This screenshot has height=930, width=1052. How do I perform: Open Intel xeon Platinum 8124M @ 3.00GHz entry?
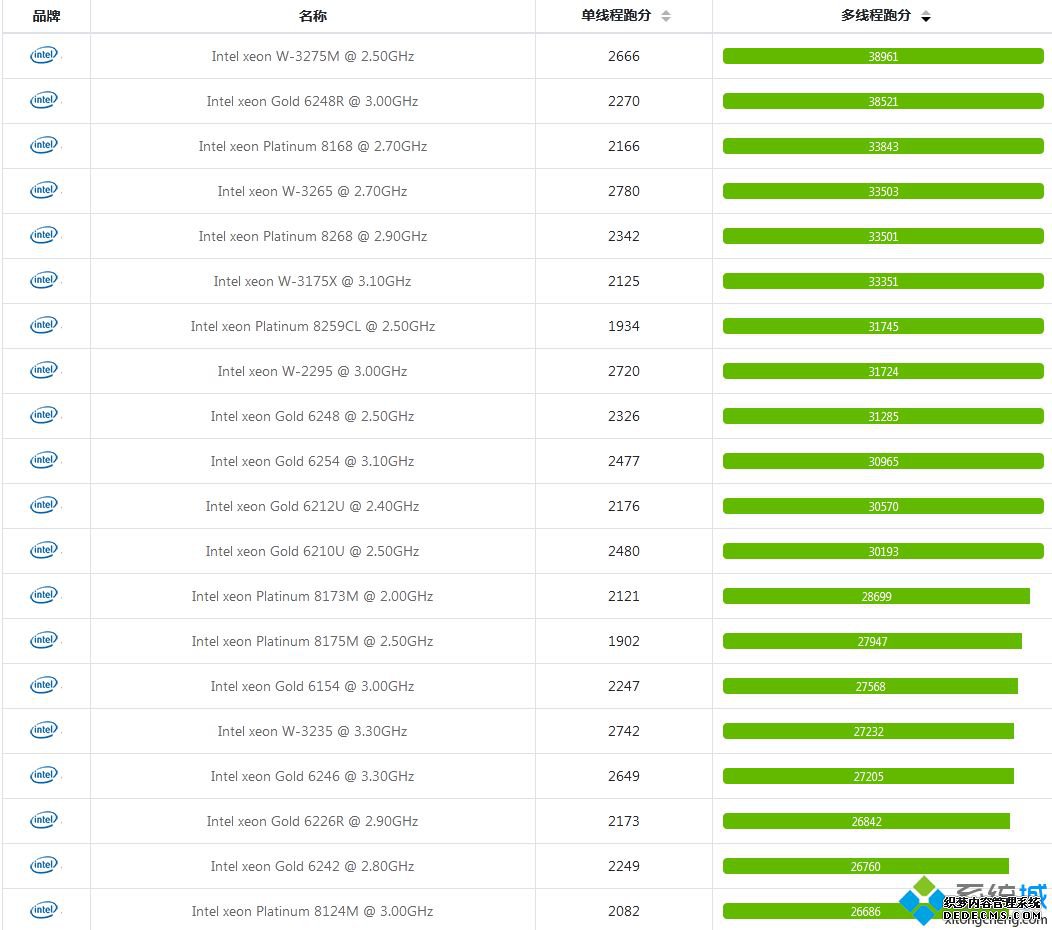[x=313, y=911]
